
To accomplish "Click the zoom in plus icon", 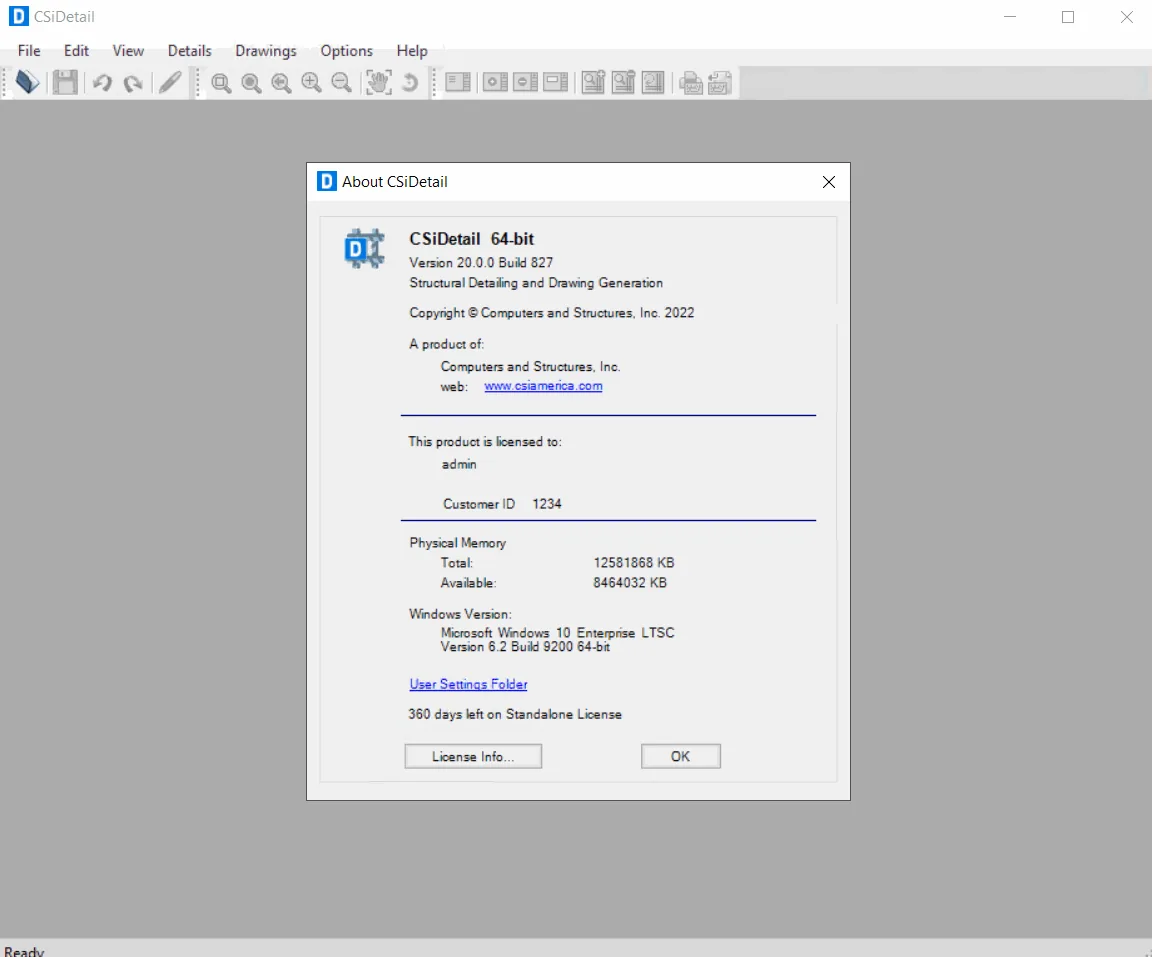I will click(312, 83).
